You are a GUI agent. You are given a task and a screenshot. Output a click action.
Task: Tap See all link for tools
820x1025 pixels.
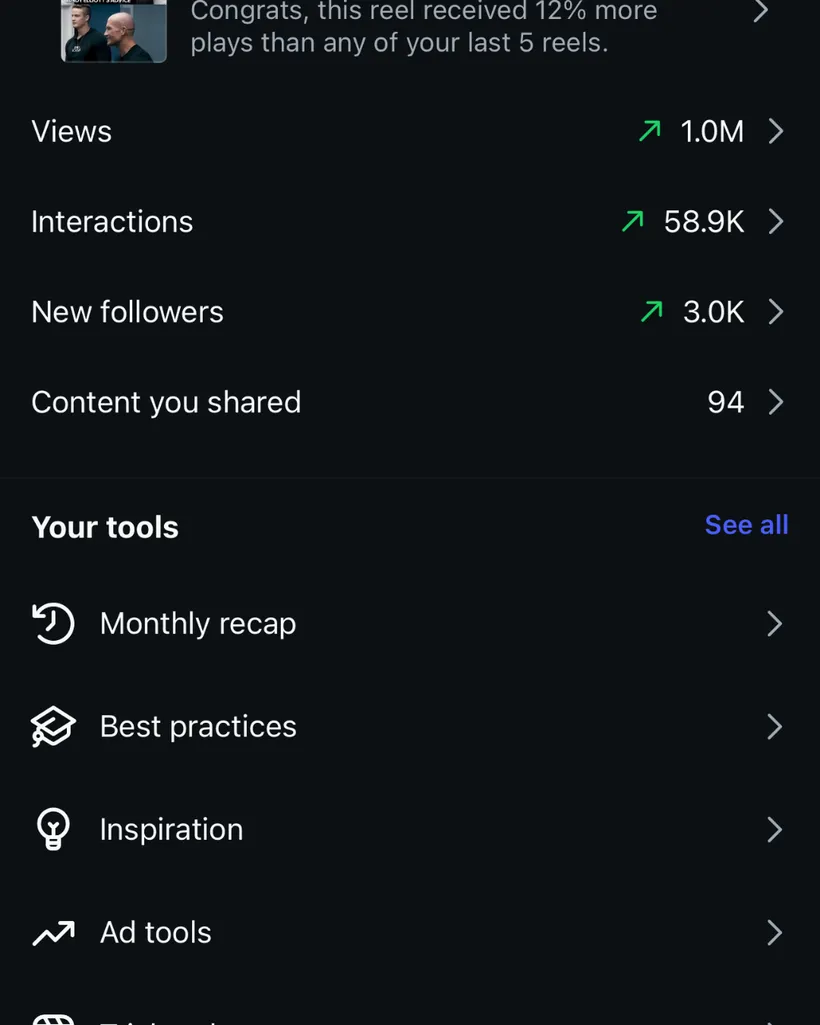pyautogui.click(x=746, y=524)
